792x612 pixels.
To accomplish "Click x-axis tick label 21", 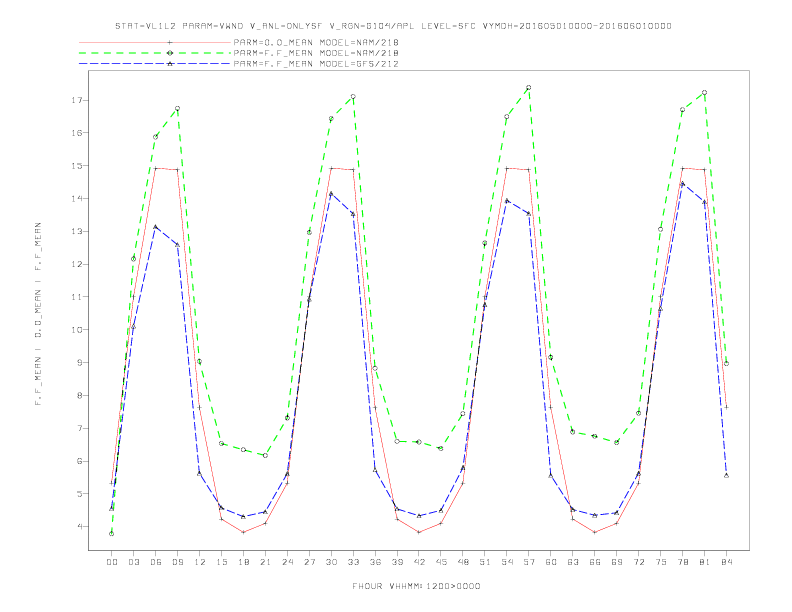I will (265, 562).
